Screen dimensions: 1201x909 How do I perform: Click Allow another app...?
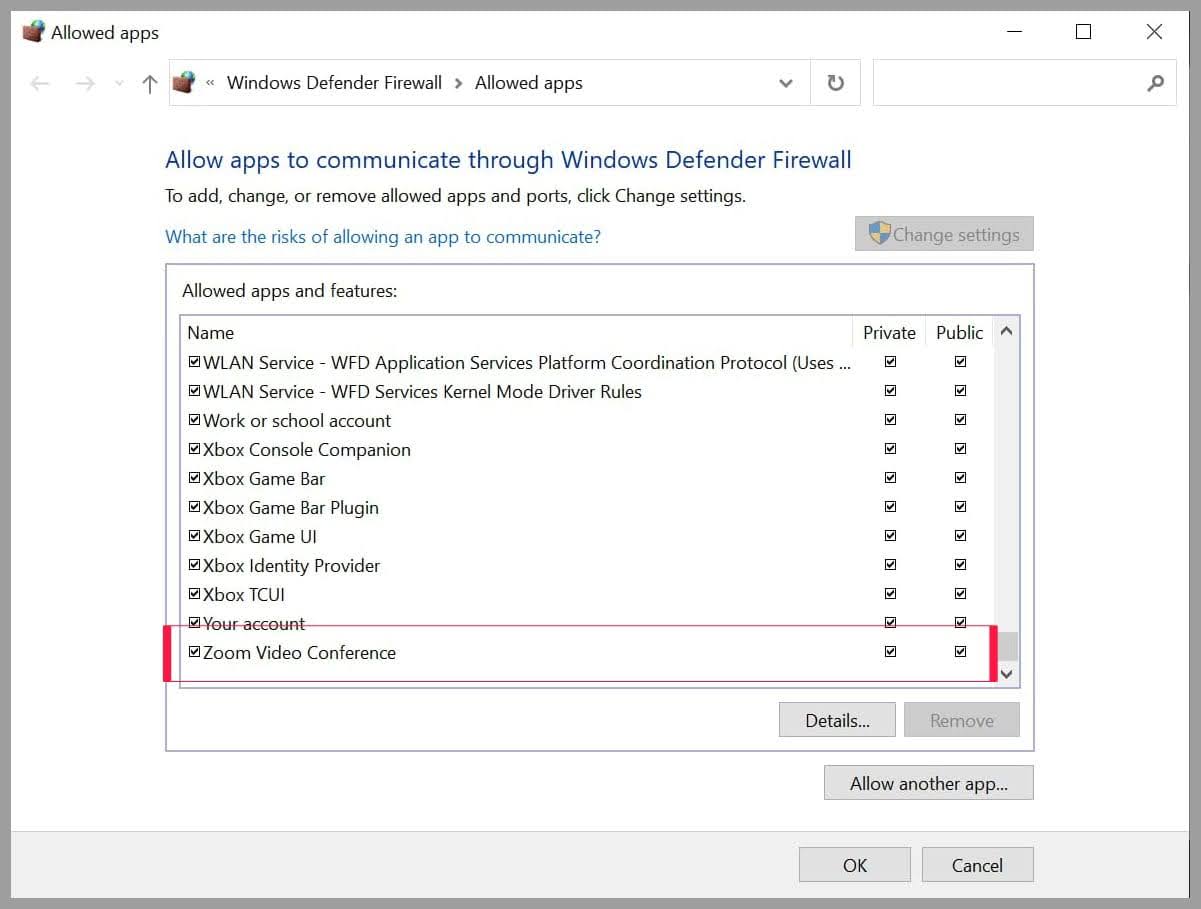[929, 783]
